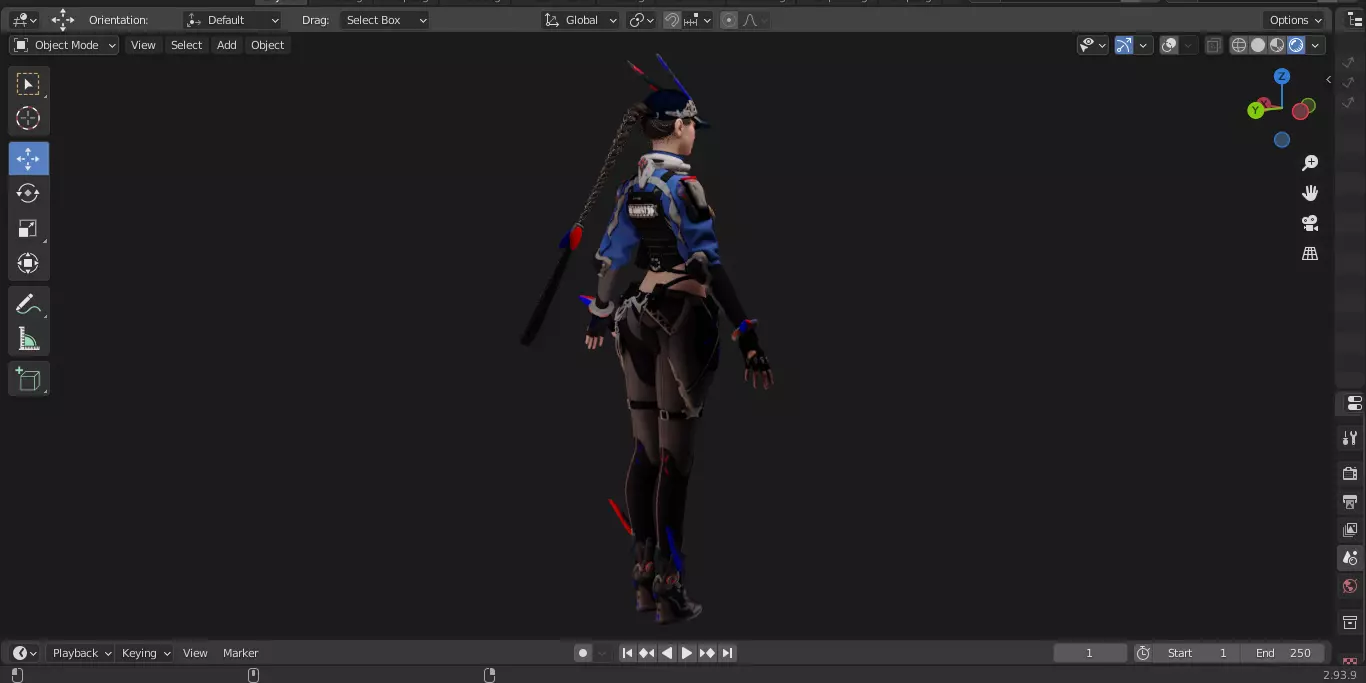Screen dimensions: 1366x683
Task: Open the Scene properties tab
Action: (1350, 558)
